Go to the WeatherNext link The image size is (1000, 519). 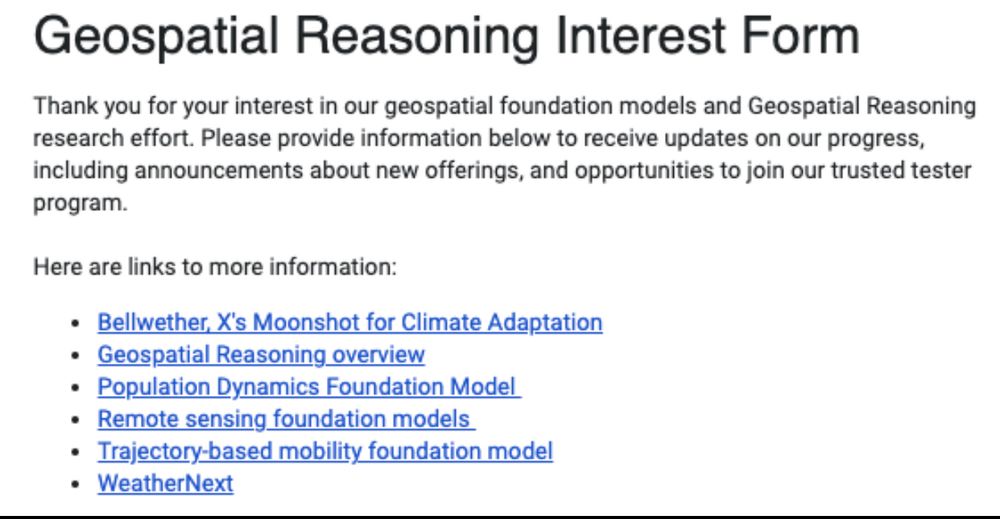tap(165, 483)
